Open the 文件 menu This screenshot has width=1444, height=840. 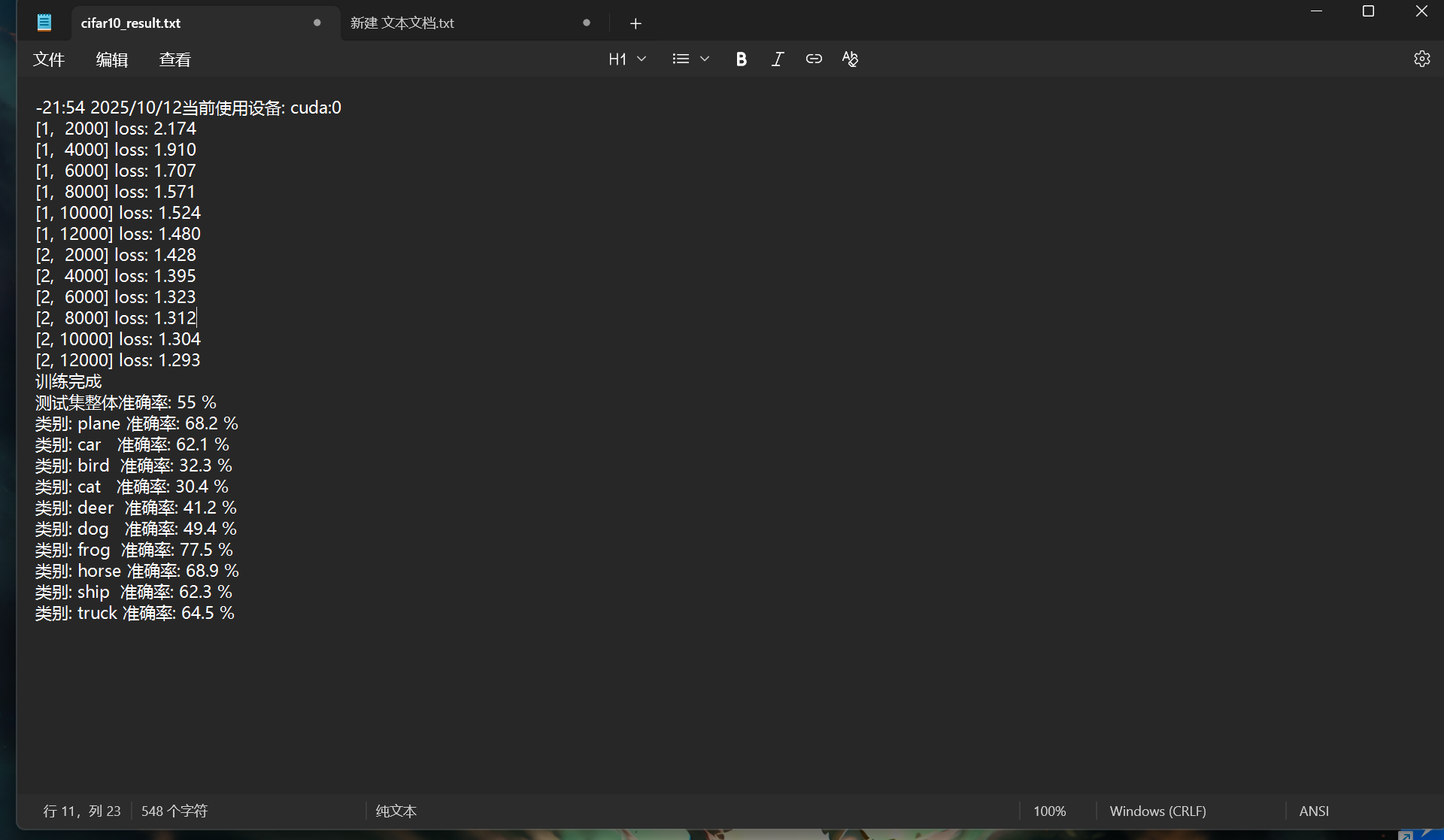(x=49, y=59)
